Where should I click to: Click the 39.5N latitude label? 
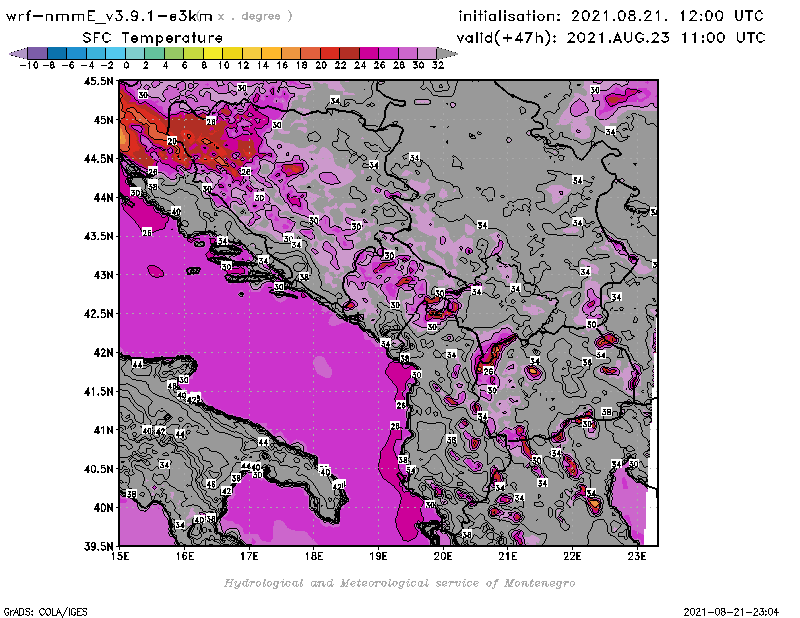[x=99, y=547]
